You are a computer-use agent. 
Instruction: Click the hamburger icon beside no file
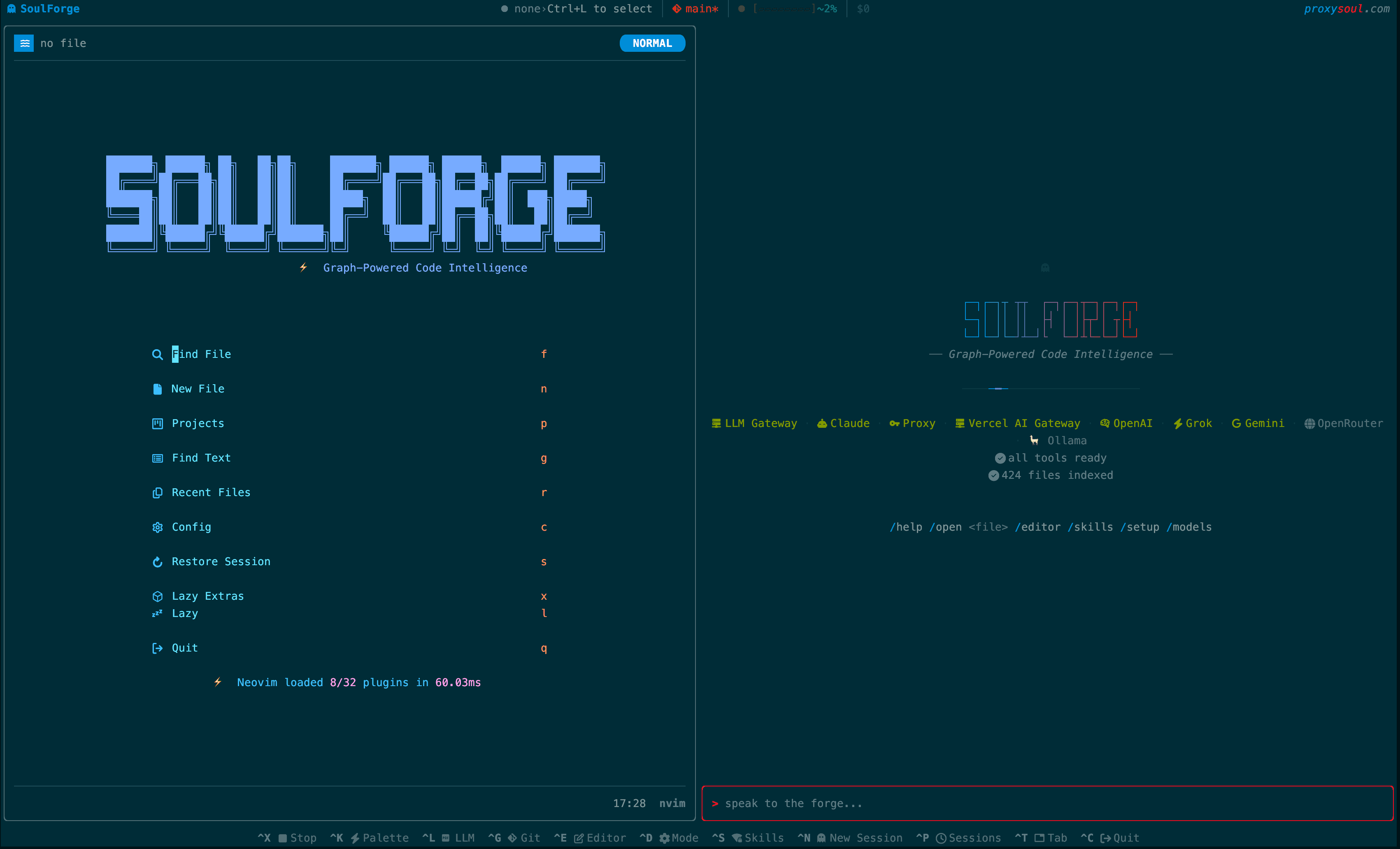click(x=24, y=43)
